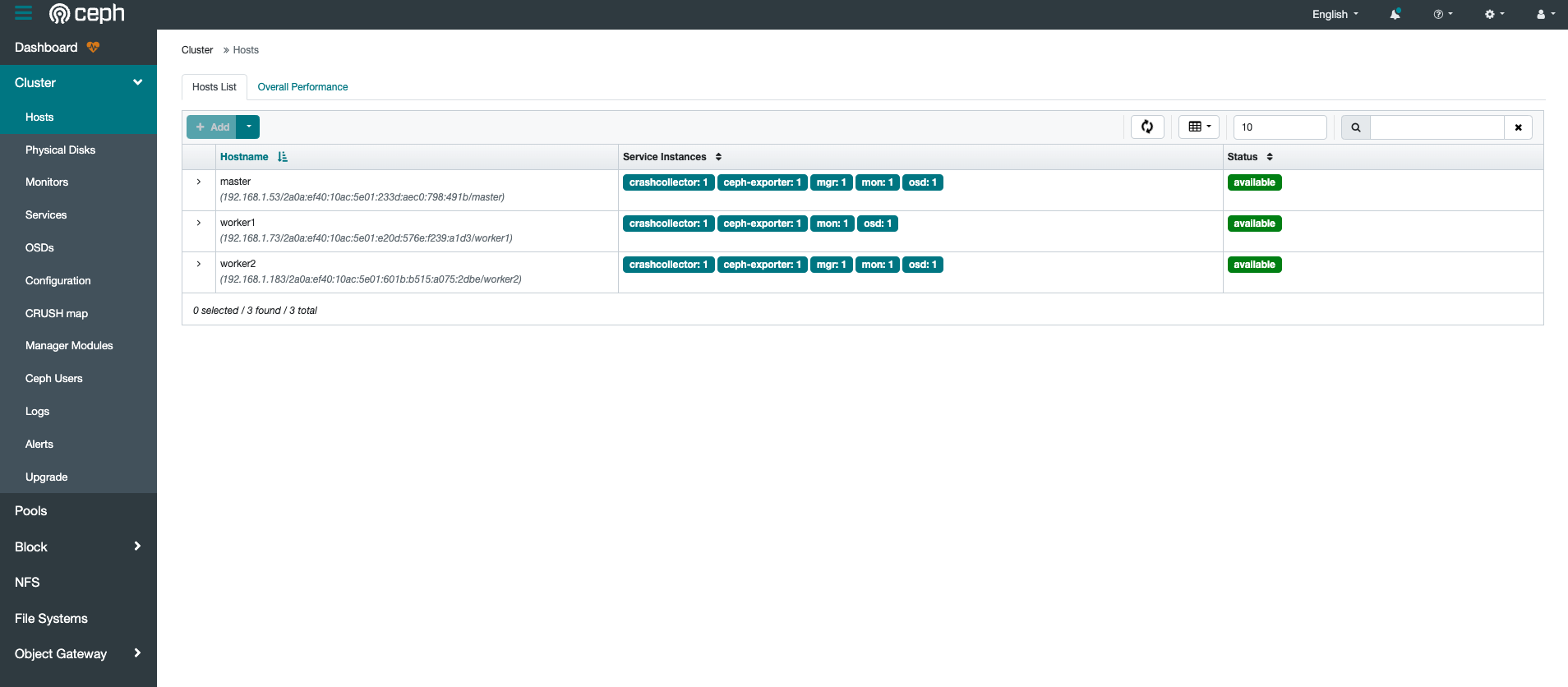The image size is (1568, 687).
Task: Click the table search input field
Action: (1437, 127)
